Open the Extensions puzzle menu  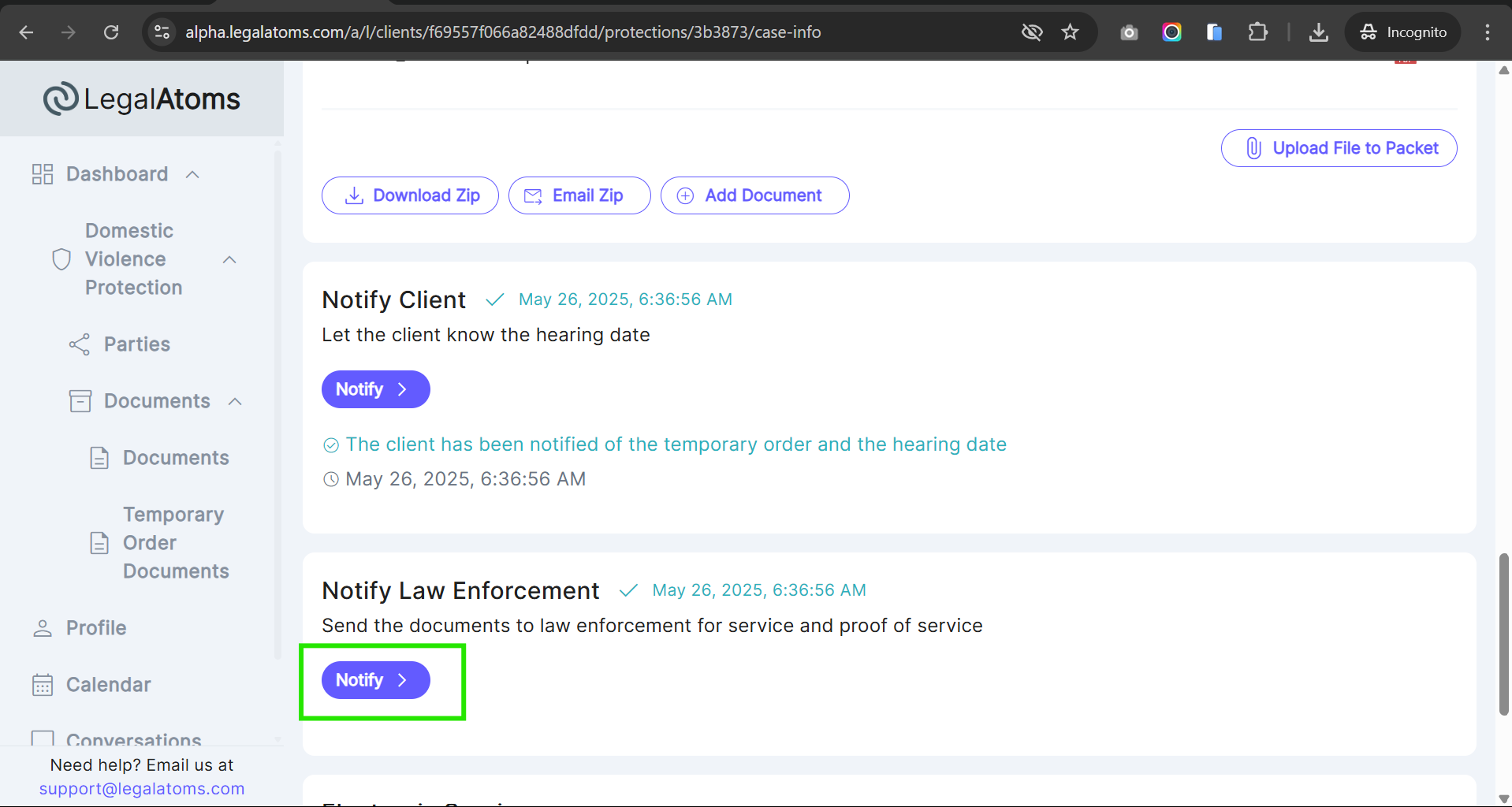pos(1258,32)
